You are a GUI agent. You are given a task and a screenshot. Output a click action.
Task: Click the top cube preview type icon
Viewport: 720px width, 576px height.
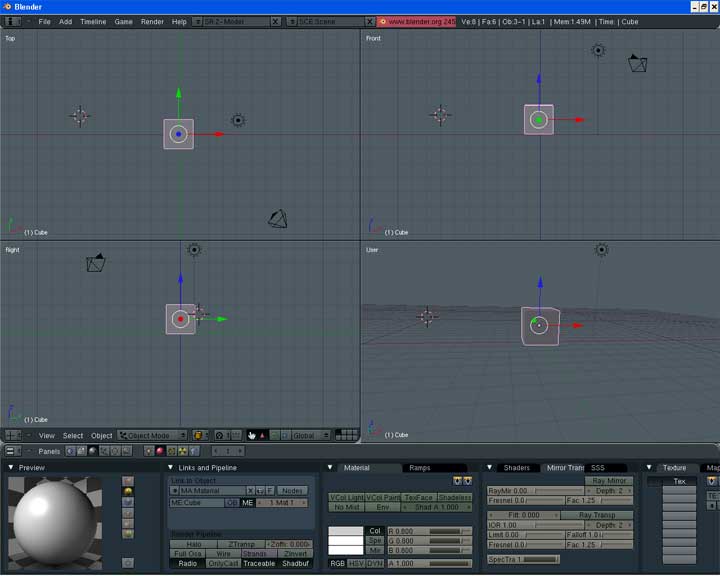click(x=128, y=480)
